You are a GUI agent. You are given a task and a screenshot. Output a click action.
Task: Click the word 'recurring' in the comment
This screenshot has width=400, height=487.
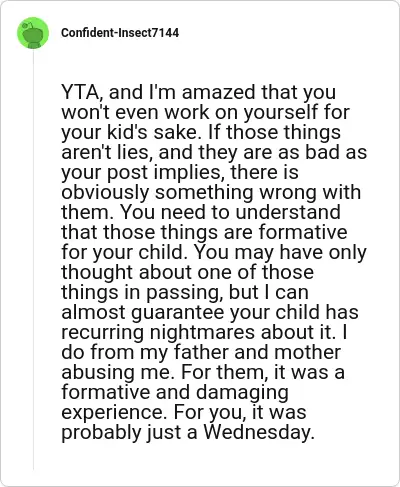tap(103, 333)
